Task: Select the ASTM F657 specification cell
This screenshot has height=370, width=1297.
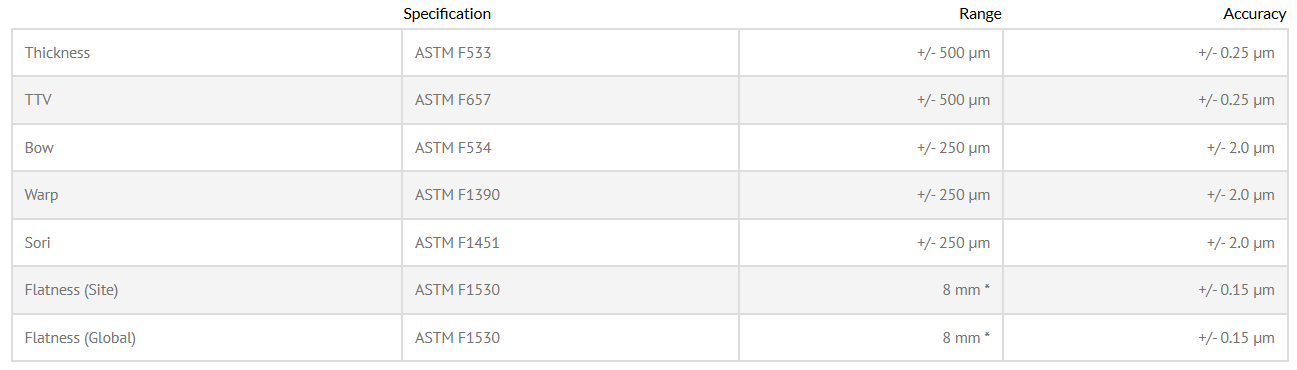Action: click(570, 100)
